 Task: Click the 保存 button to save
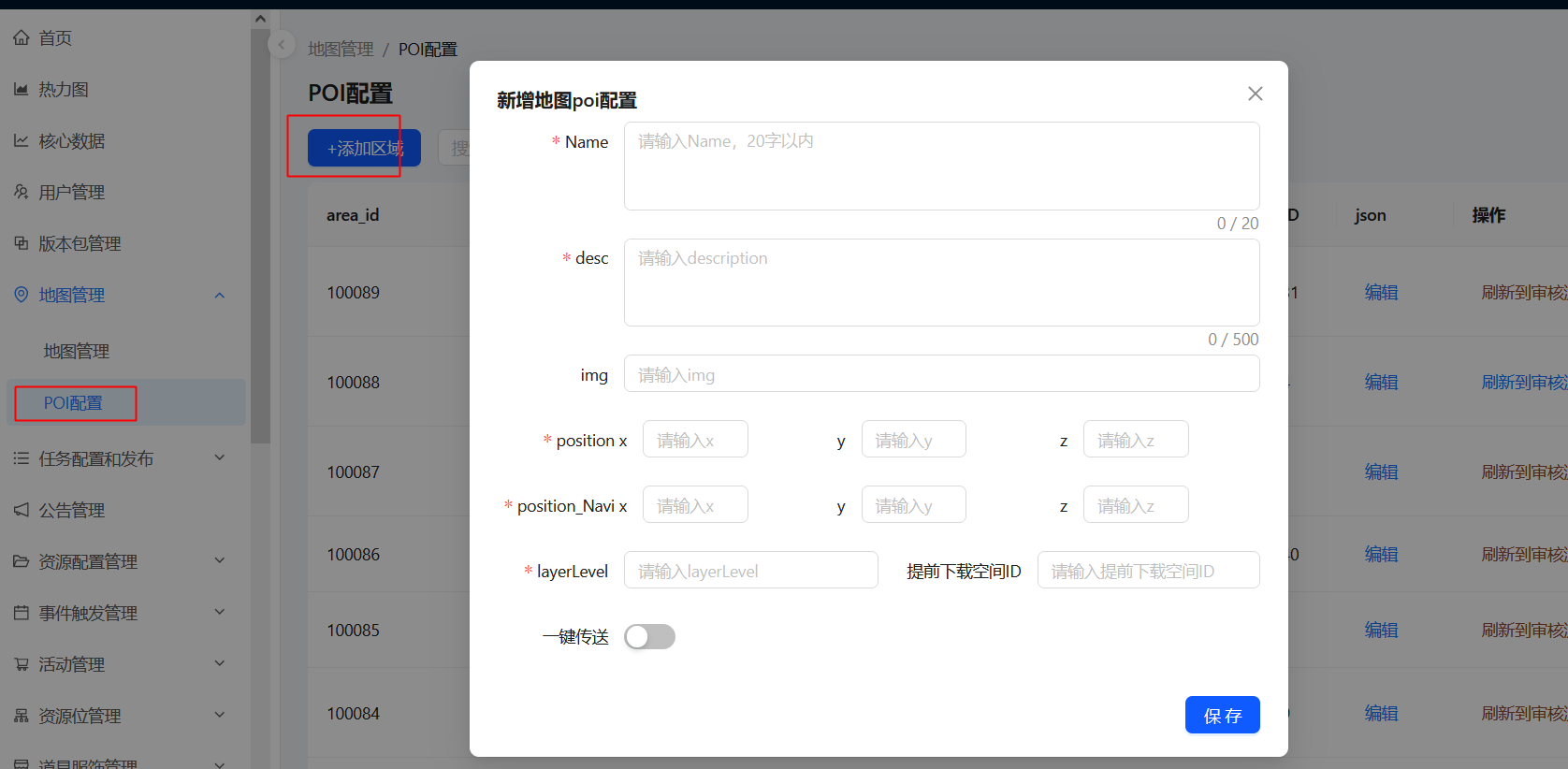pyautogui.click(x=1222, y=716)
